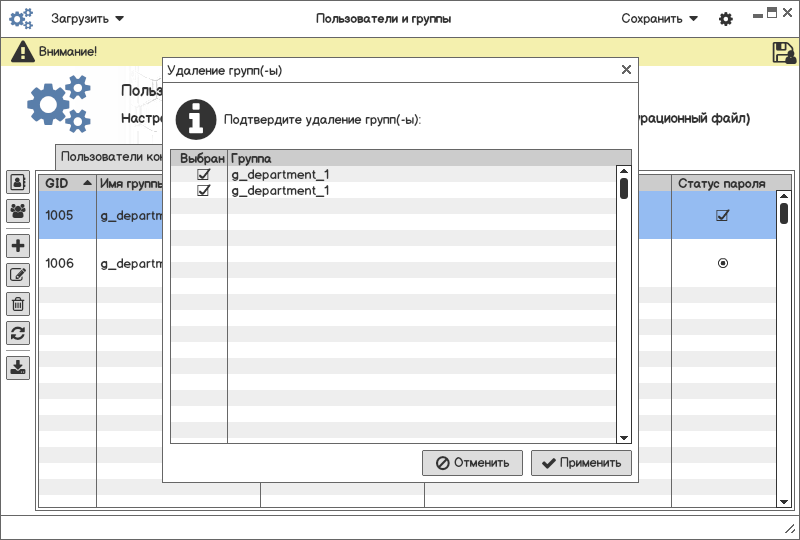Image resolution: width=800 pixels, height=540 pixels.
Task: Open the users sidebar icon
Action: click(x=18, y=182)
